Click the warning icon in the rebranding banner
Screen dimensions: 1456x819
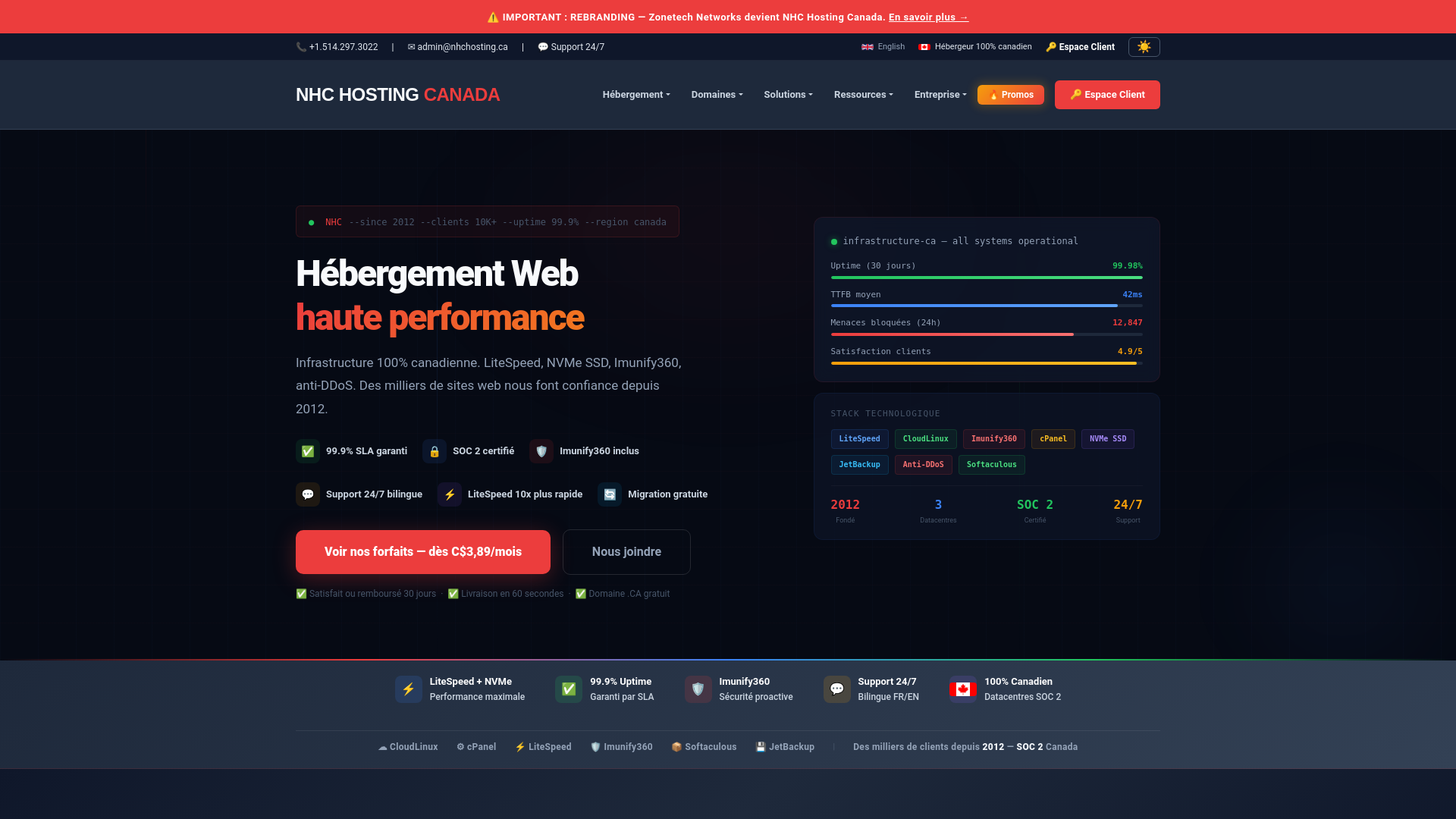click(x=493, y=17)
